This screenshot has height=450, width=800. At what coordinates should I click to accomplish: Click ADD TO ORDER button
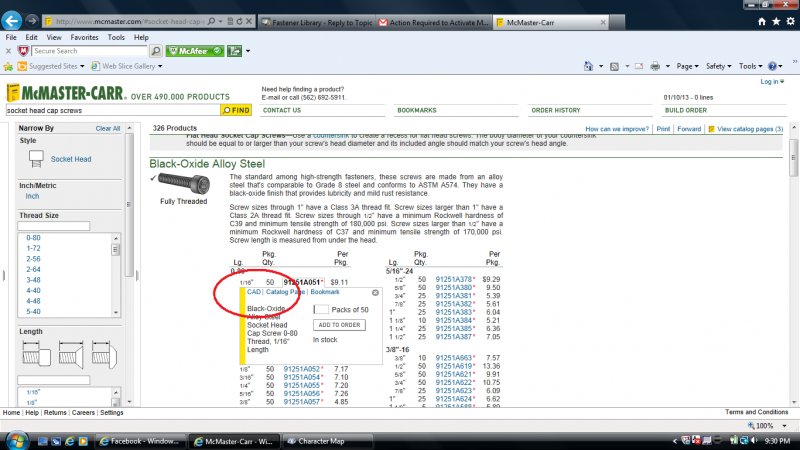tap(339, 325)
